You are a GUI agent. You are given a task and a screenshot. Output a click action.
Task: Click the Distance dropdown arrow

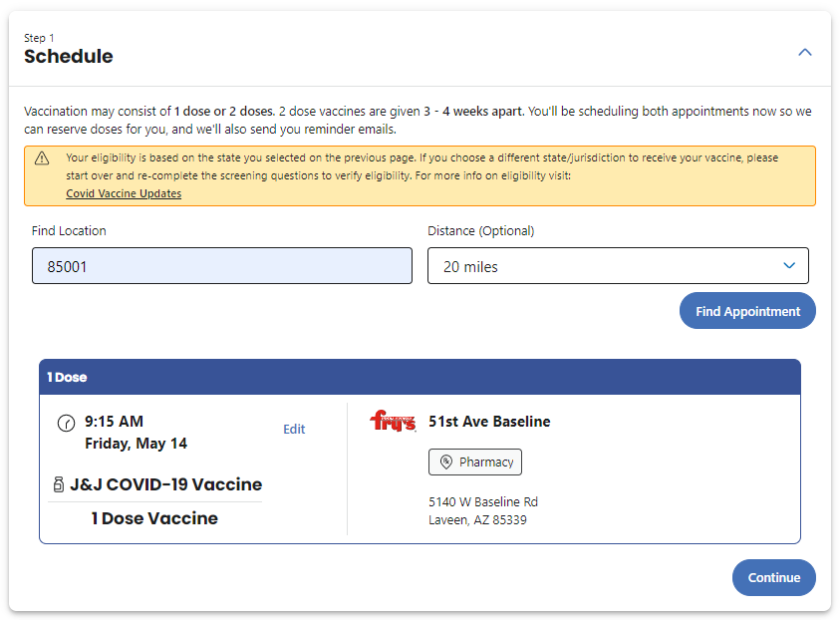point(789,266)
